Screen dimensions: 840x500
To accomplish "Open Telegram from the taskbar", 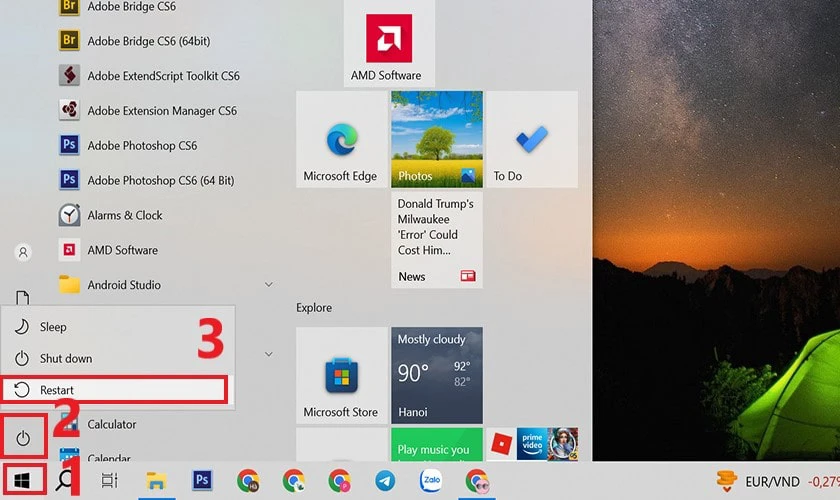I will (385, 481).
